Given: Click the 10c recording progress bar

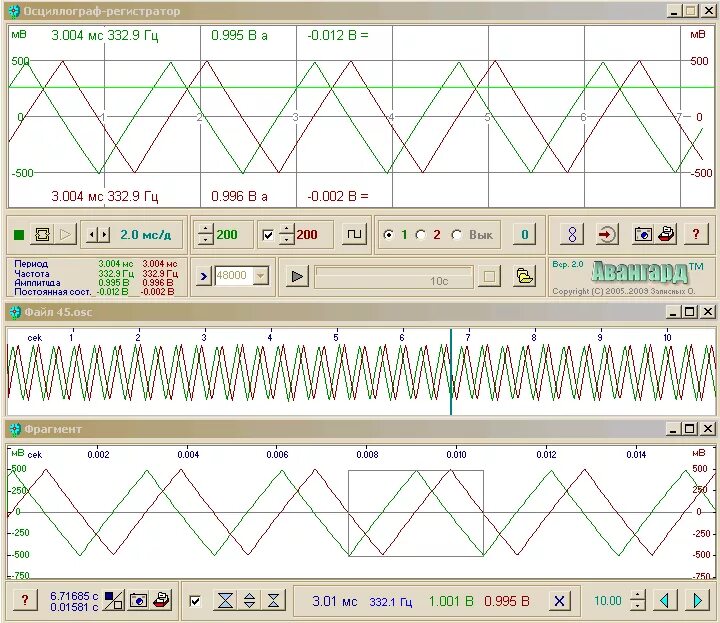Looking at the screenshot, I should [394, 277].
